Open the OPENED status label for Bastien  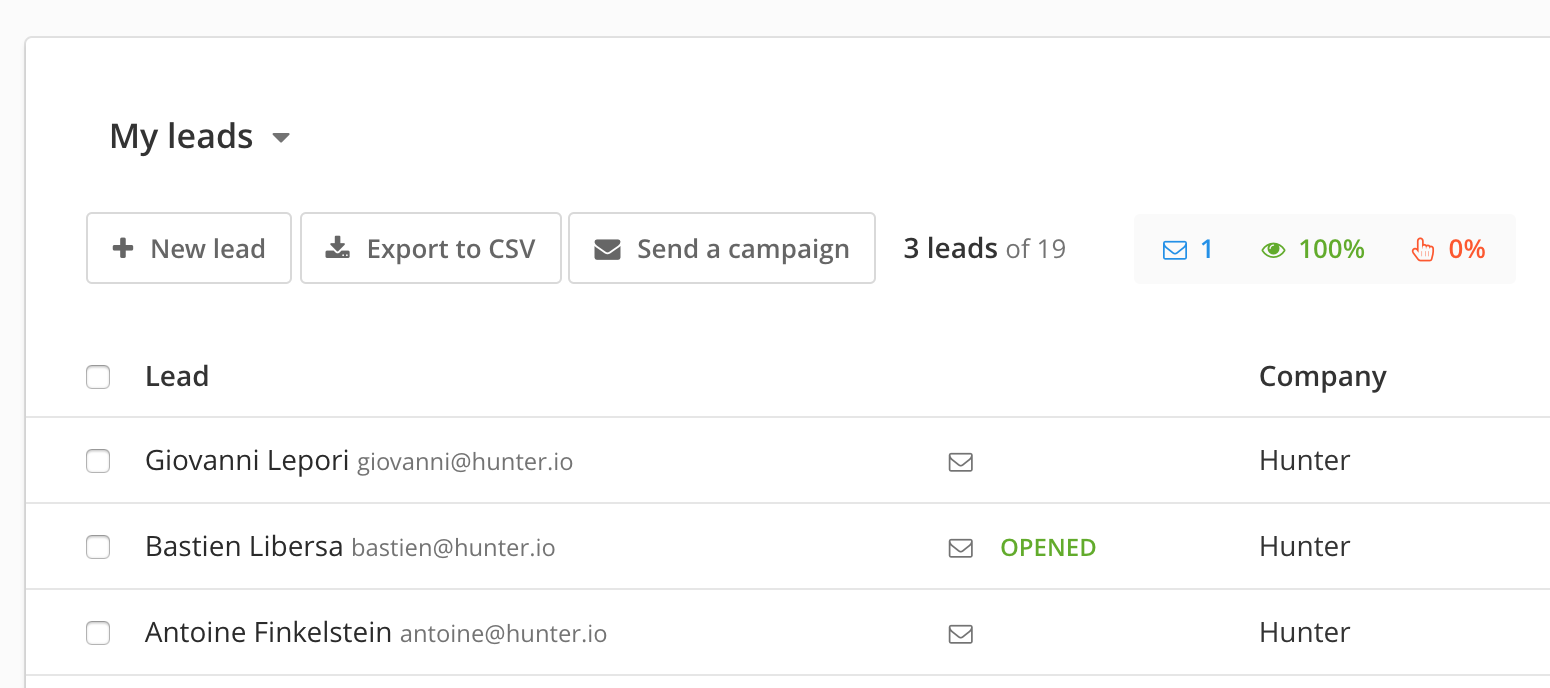tap(1048, 548)
